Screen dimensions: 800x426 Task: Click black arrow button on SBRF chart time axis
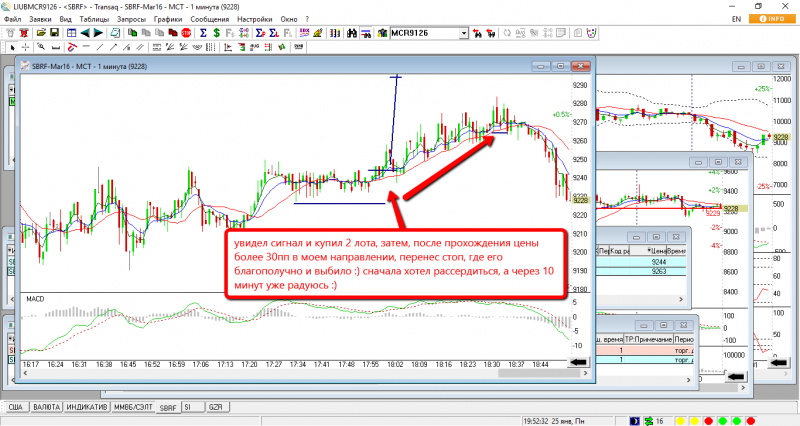578,362
